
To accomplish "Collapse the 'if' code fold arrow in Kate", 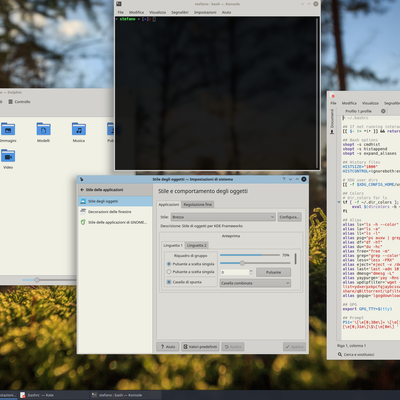I will 339,202.
